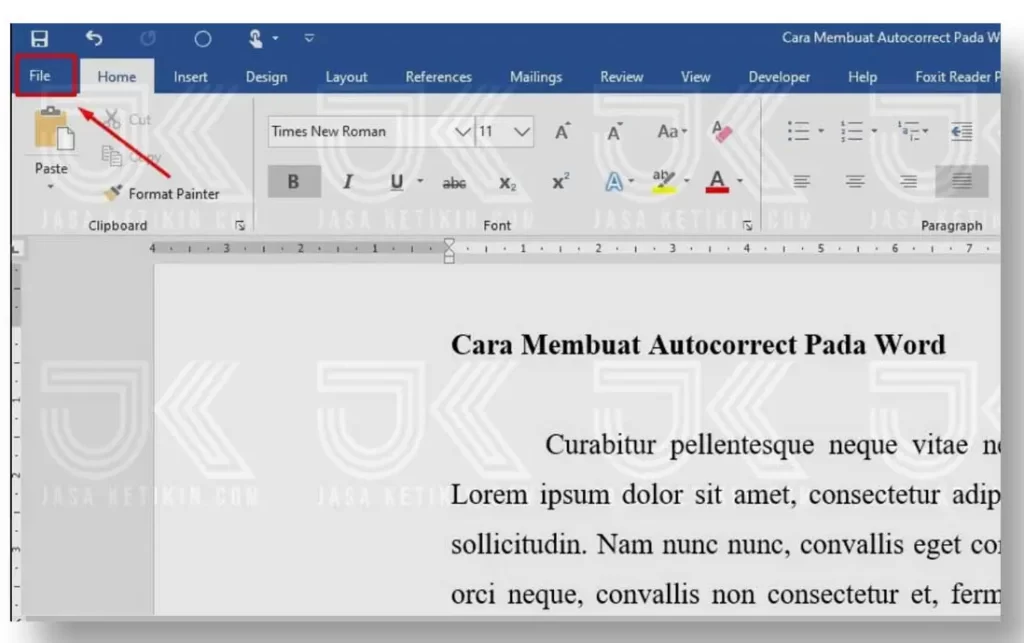Screen dimensions: 1024x643
Task: Open the Foxit Reader tab
Action: 957,77
